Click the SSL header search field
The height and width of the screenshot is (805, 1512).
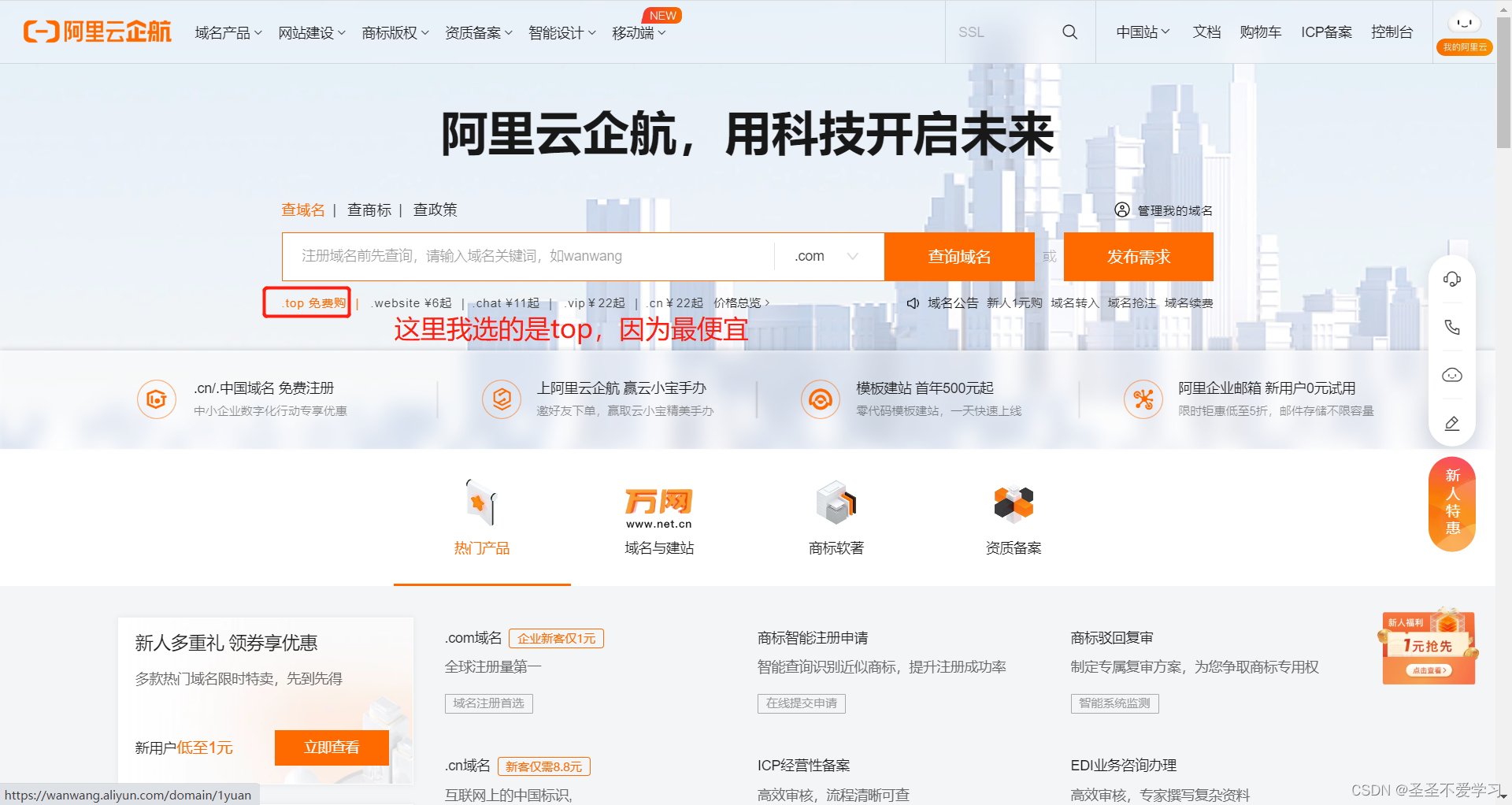[1004, 32]
